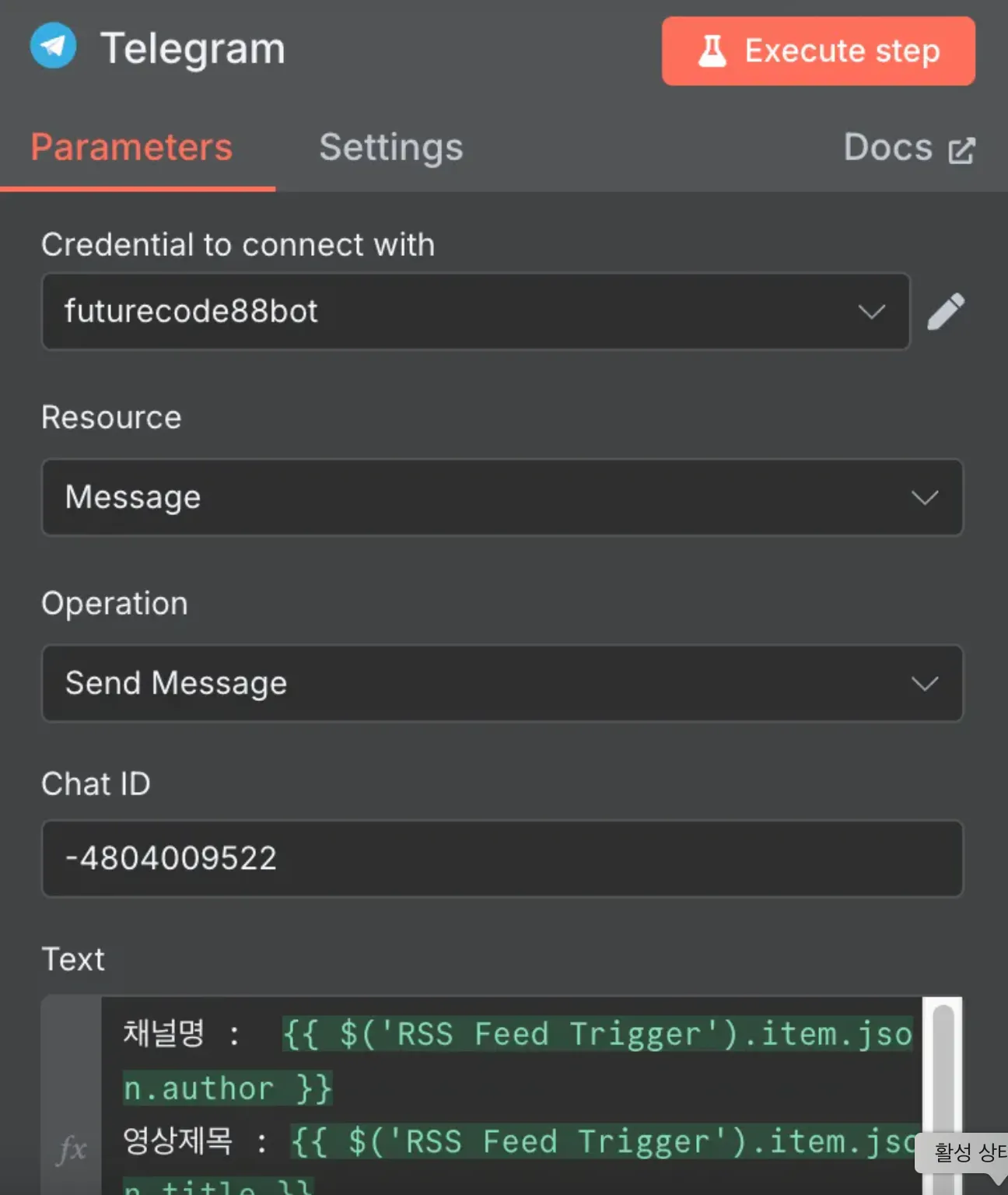Screen dimensions: 1008x1195
Task: Click the Text parameter label
Action: [x=73, y=959]
